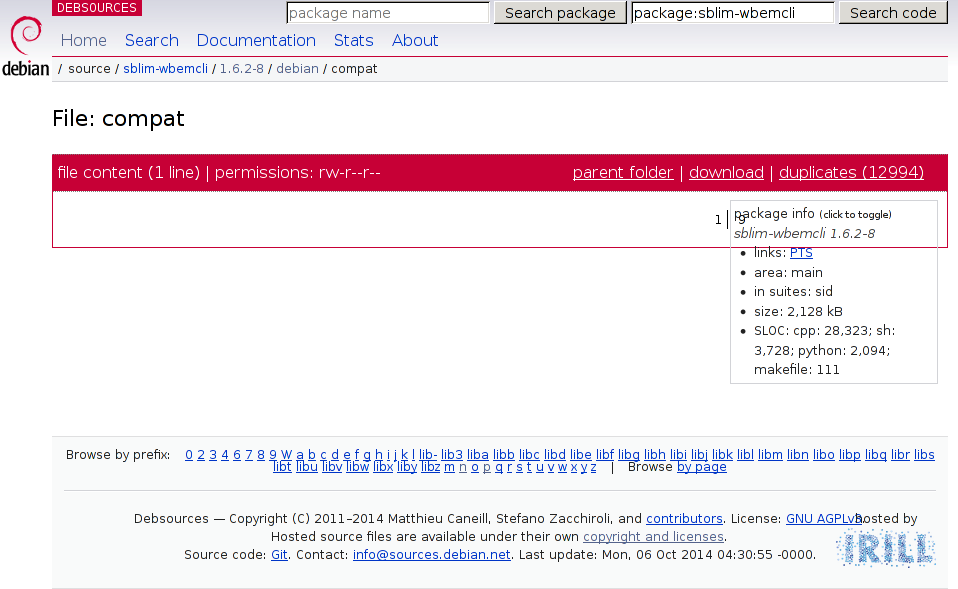Open the contributors link in footer

(x=684, y=519)
